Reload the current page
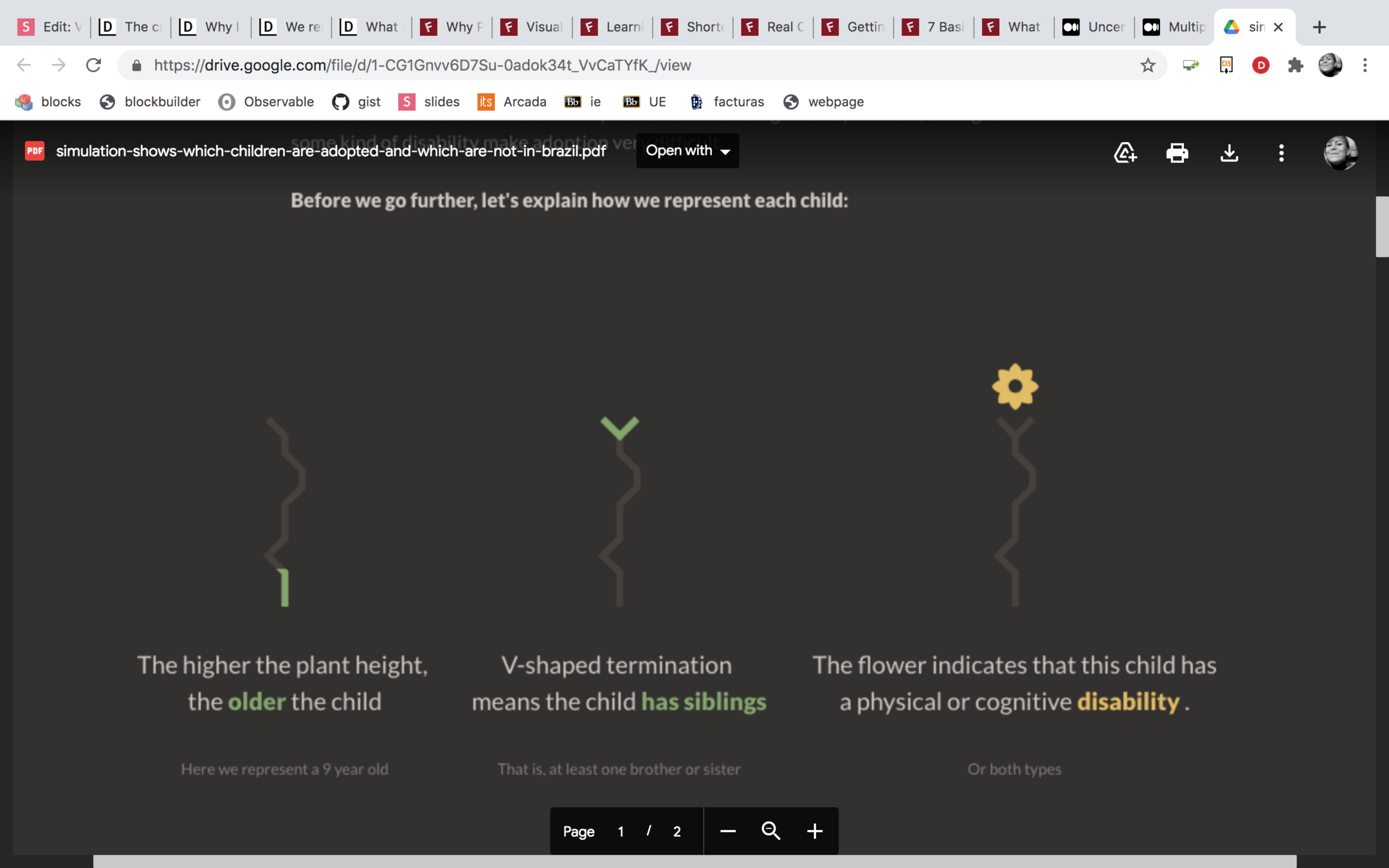This screenshot has width=1389, height=868. [x=94, y=65]
